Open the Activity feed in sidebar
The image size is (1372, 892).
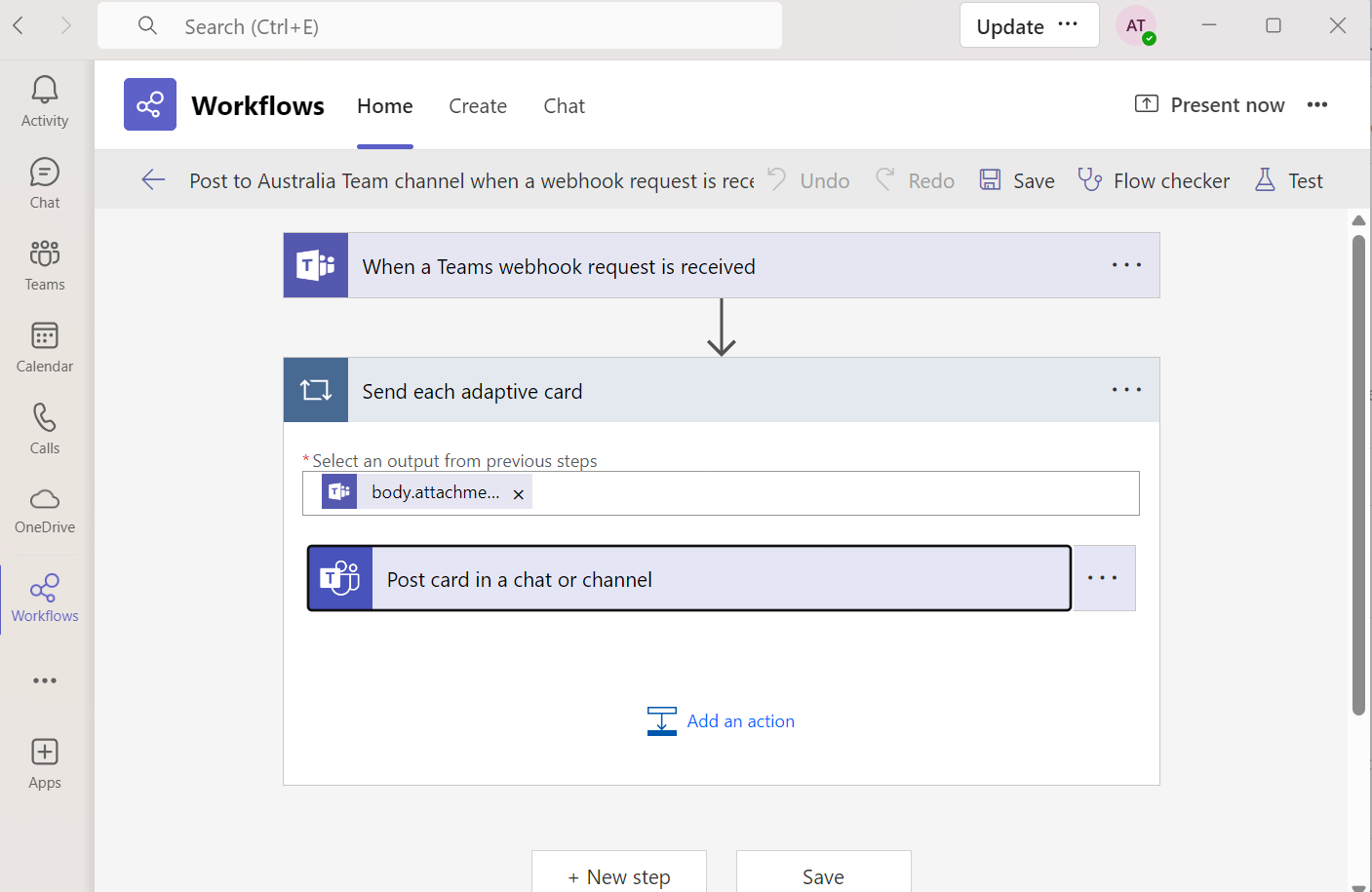[x=45, y=101]
